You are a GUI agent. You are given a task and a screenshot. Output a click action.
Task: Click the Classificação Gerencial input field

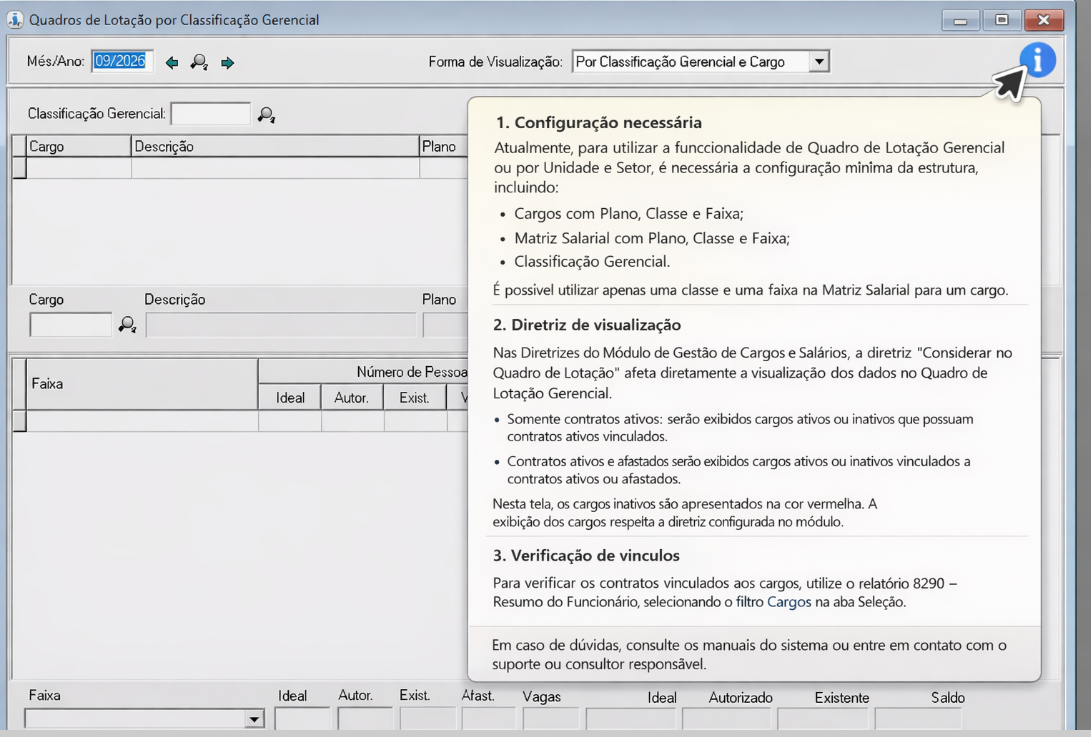point(210,114)
